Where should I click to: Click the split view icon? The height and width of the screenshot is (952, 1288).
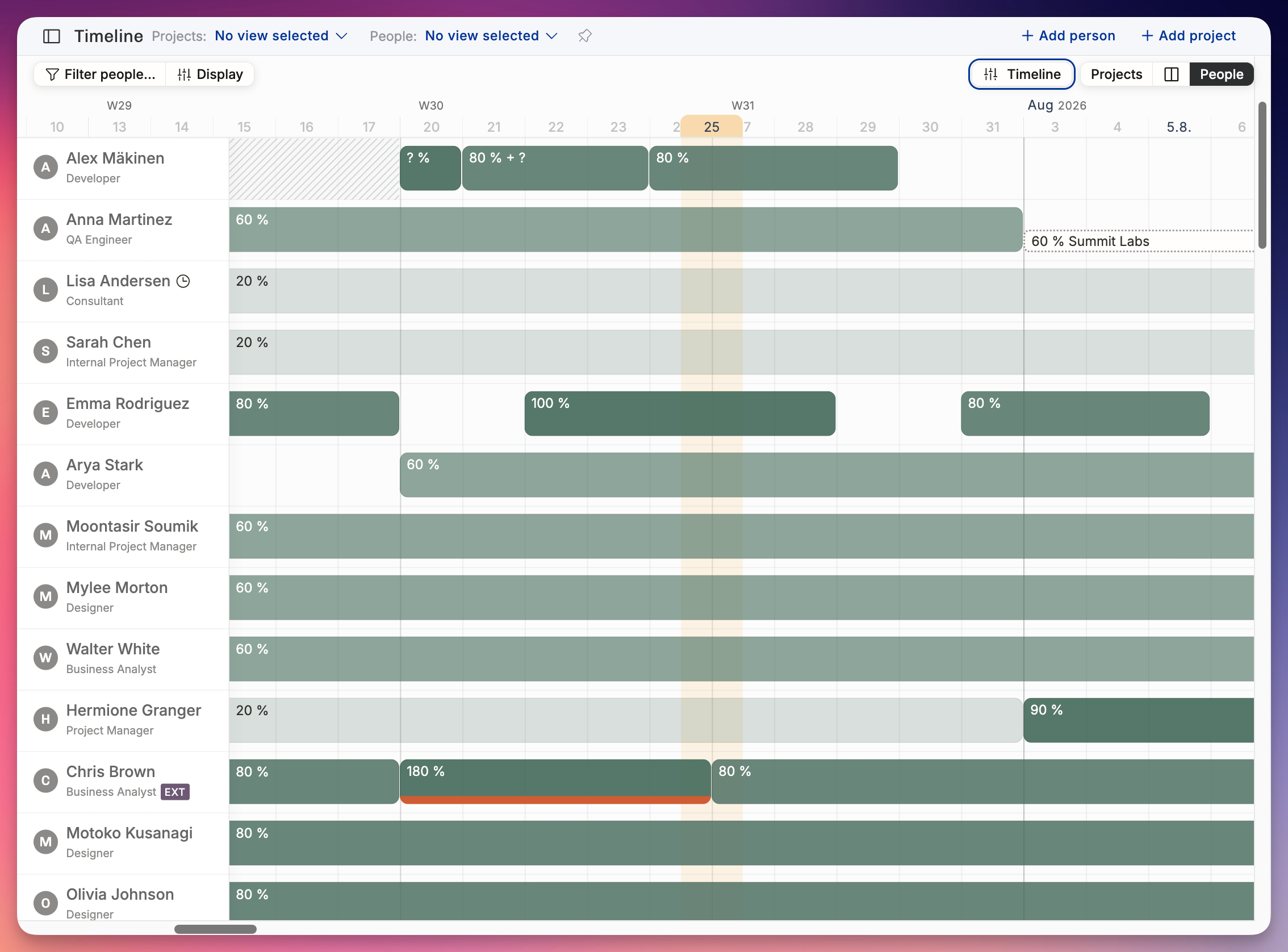click(1171, 74)
